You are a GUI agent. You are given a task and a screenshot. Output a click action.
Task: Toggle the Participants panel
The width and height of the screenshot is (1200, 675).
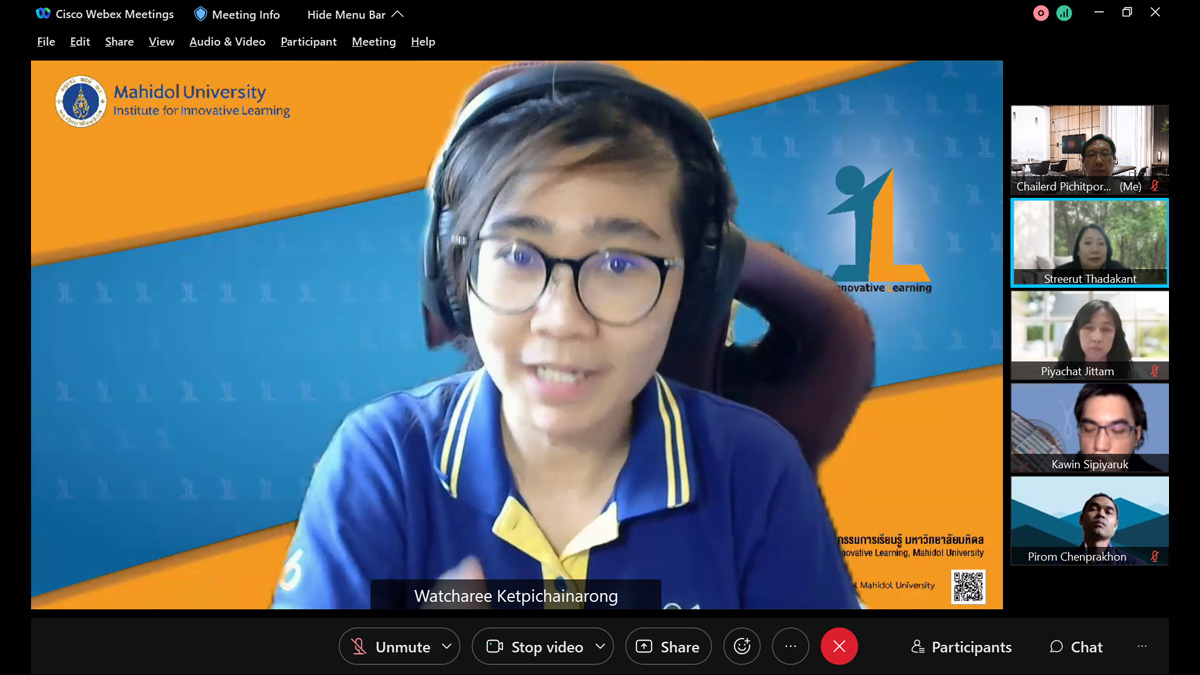coord(961,647)
